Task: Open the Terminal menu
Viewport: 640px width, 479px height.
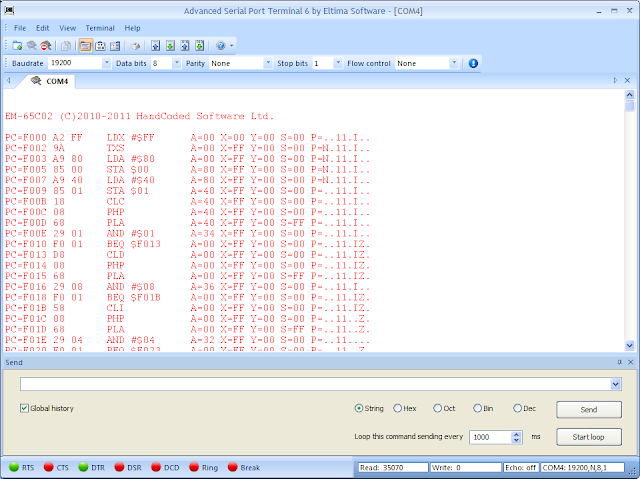Action: pyautogui.click(x=100, y=28)
